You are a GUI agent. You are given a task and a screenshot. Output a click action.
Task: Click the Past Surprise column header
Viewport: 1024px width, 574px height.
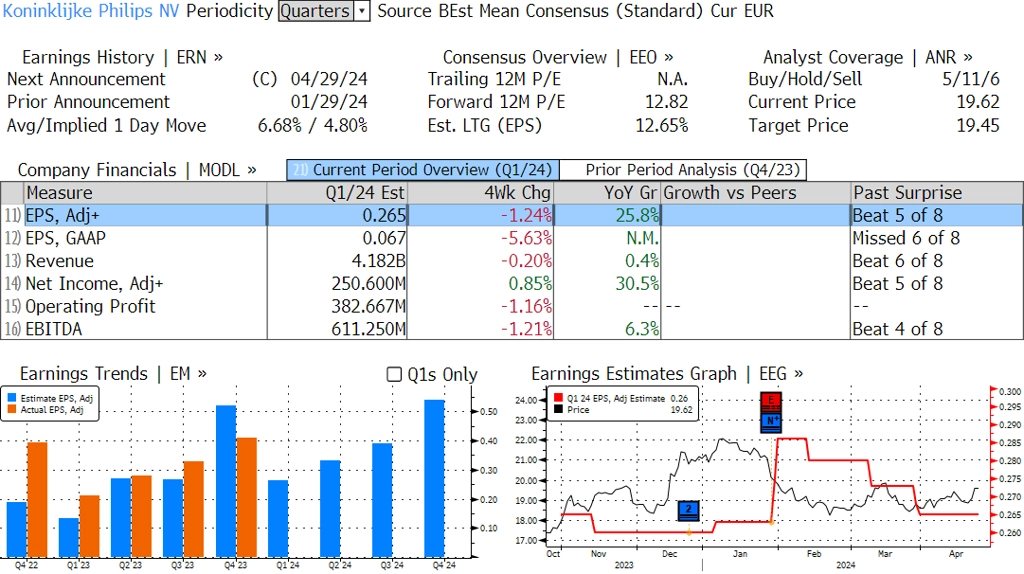(x=937, y=193)
